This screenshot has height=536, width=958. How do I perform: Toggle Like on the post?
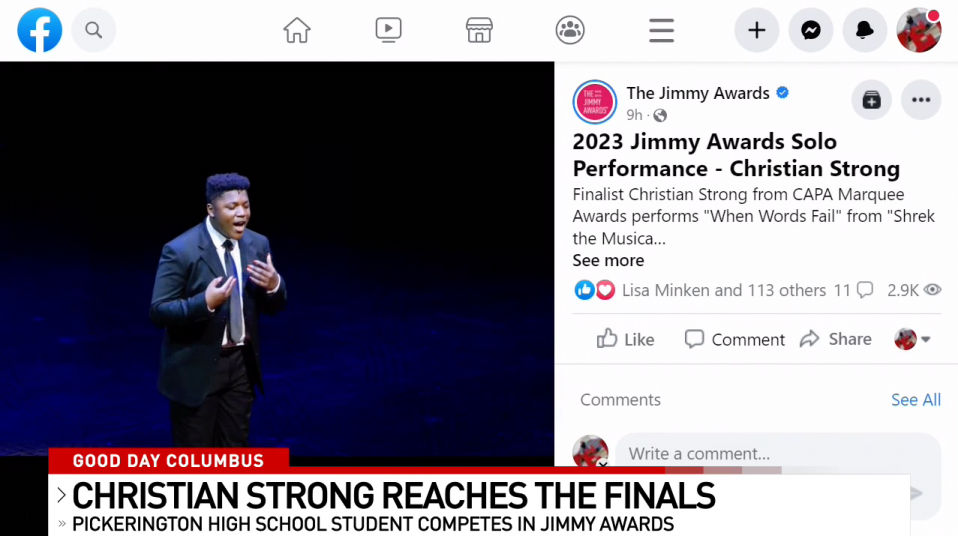[x=625, y=339]
